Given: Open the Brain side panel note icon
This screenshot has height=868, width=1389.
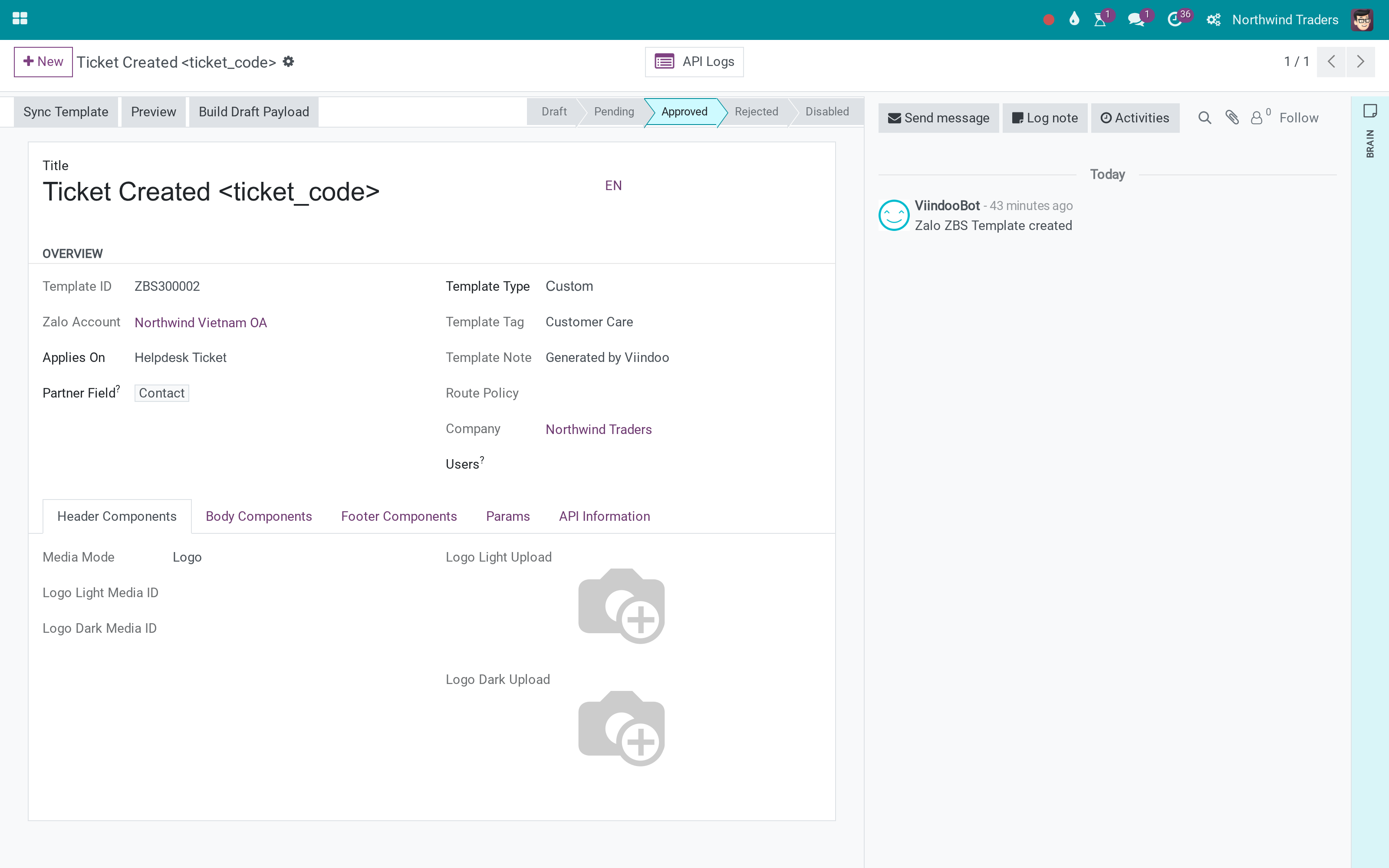Looking at the screenshot, I should (x=1370, y=111).
